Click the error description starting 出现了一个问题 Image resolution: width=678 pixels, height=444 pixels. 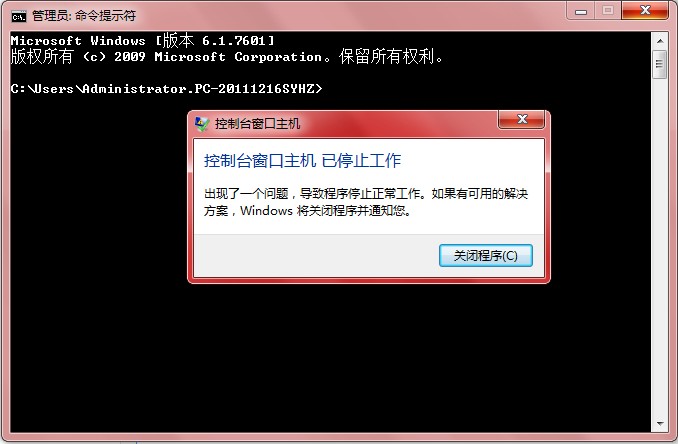pos(366,202)
